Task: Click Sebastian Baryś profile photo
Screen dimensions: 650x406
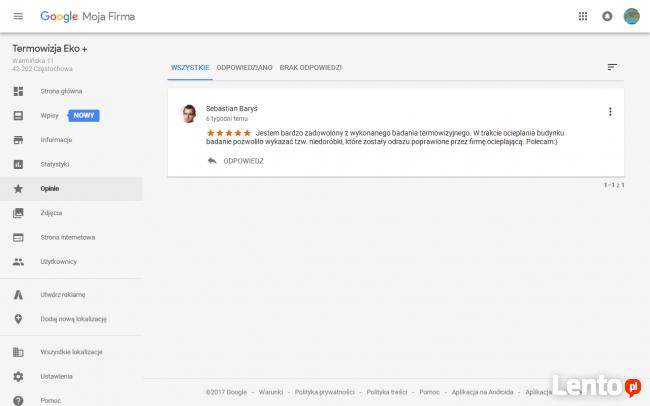Action: click(x=189, y=114)
